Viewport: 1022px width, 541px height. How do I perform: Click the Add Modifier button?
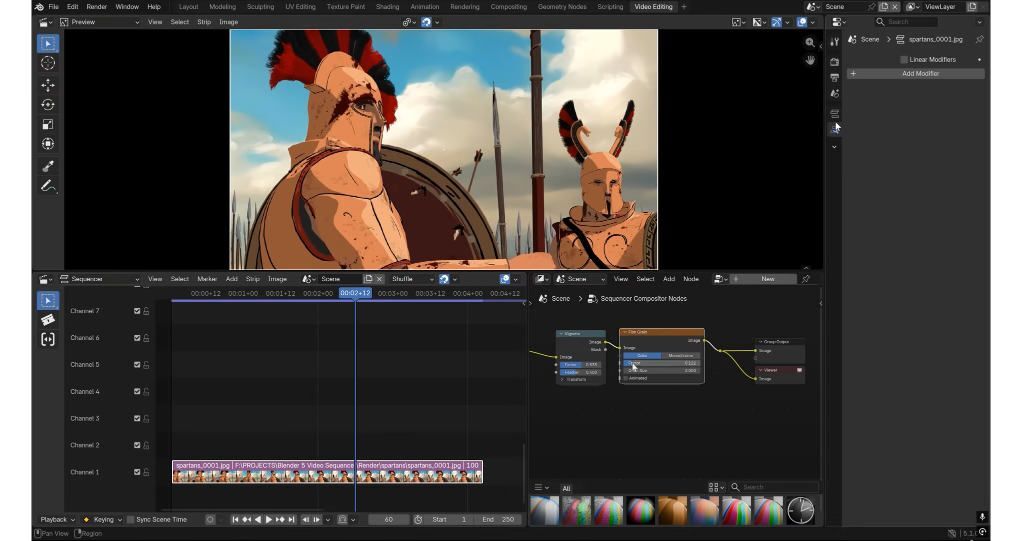(920, 74)
